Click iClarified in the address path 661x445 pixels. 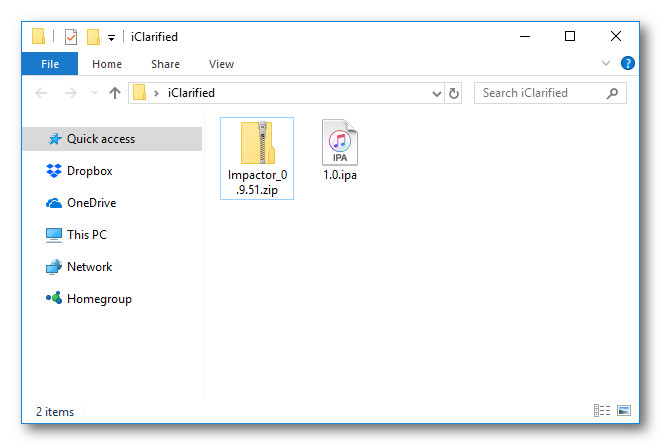pos(191,93)
